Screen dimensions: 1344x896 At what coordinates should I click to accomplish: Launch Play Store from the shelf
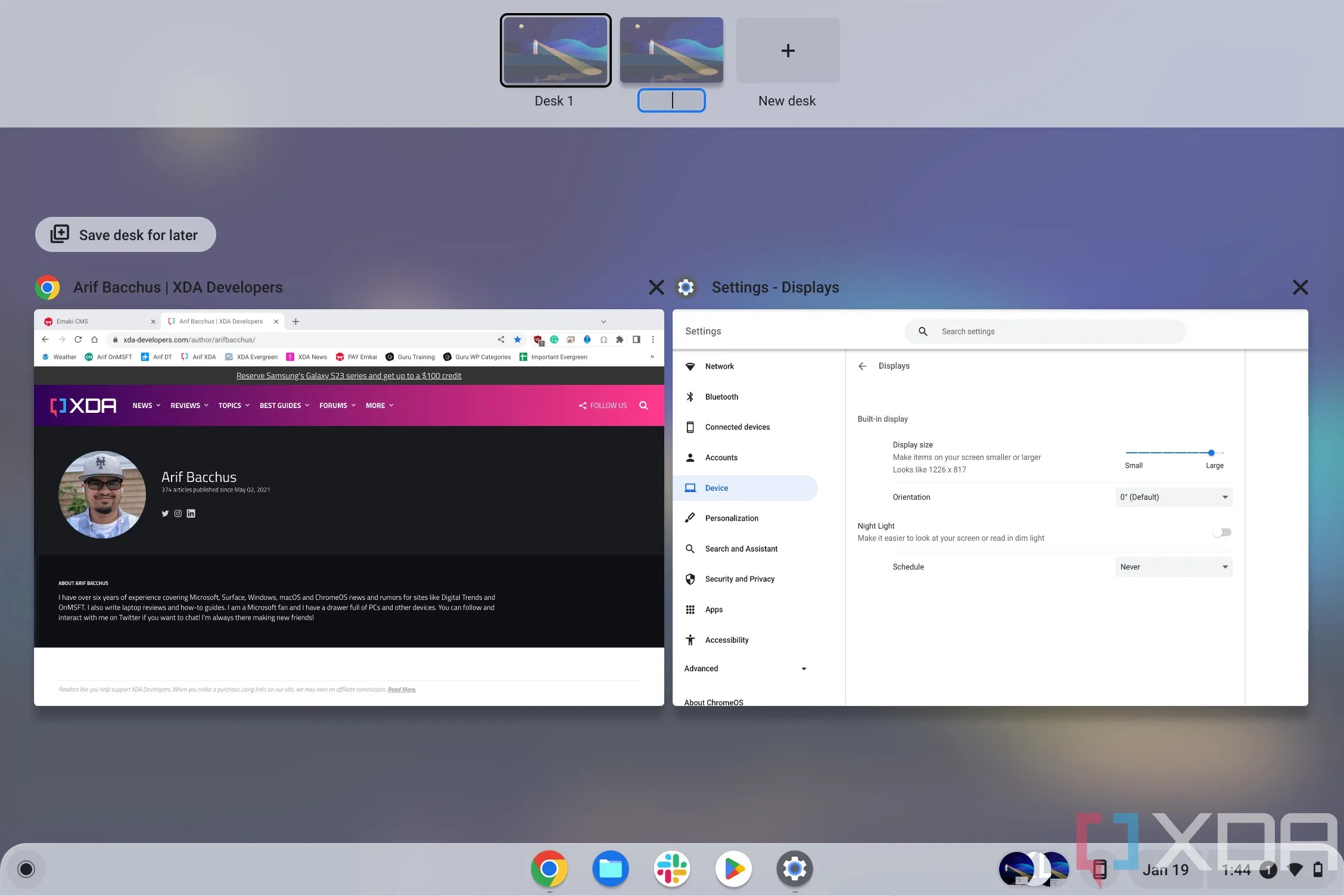733,869
